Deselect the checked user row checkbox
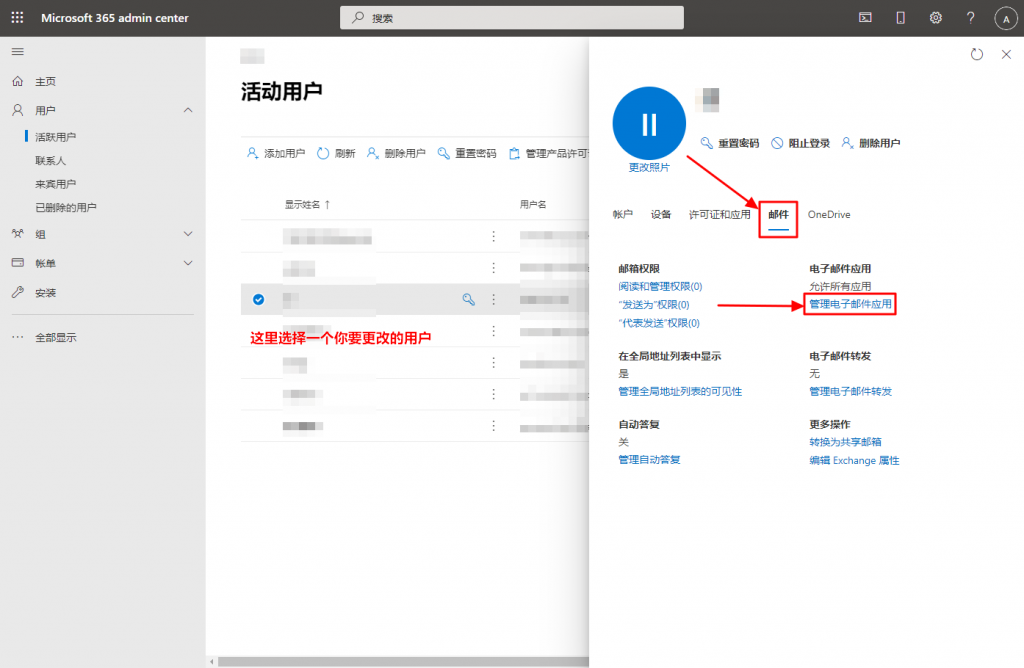The height and width of the screenshot is (668, 1024). 259,299
